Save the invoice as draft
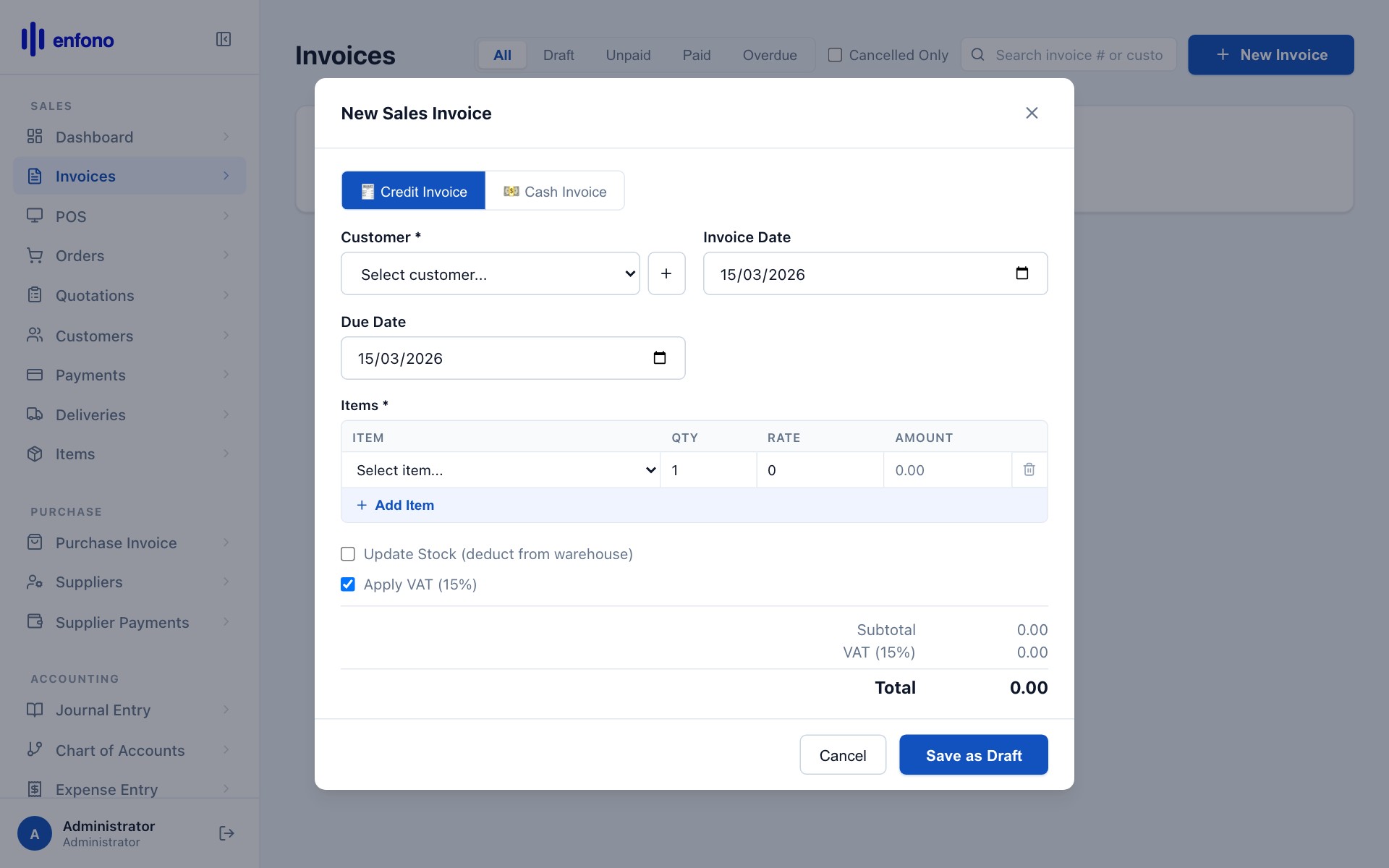The width and height of the screenshot is (1389, 868). (x=973, y=754)
